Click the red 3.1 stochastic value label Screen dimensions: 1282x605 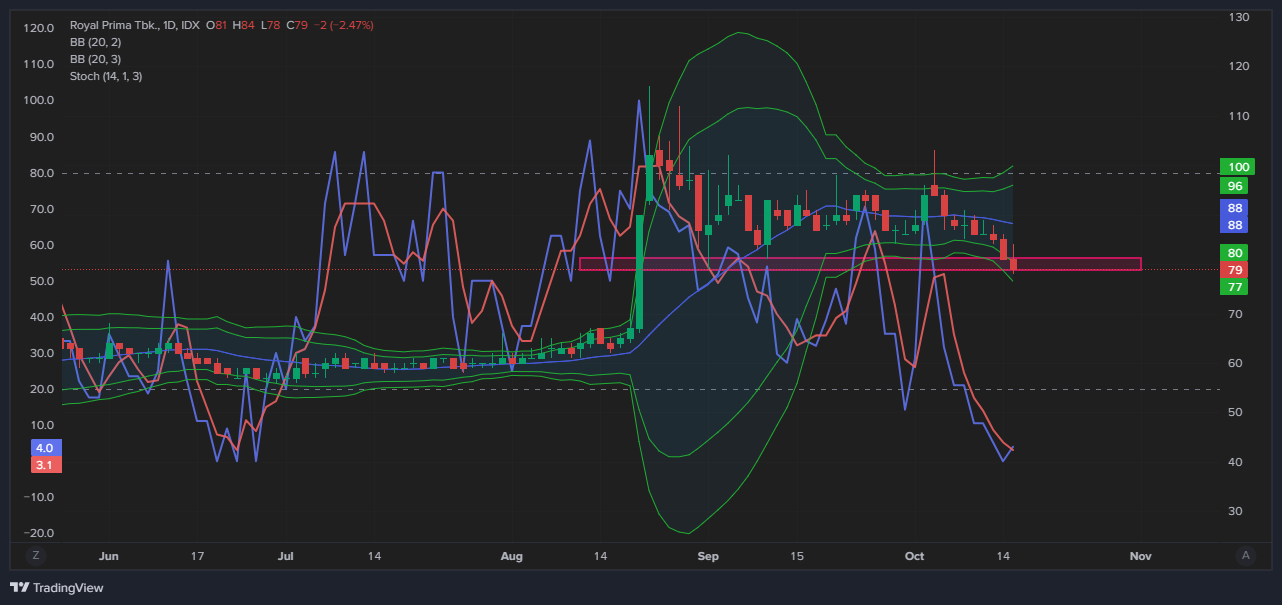(x=47, y=465)
